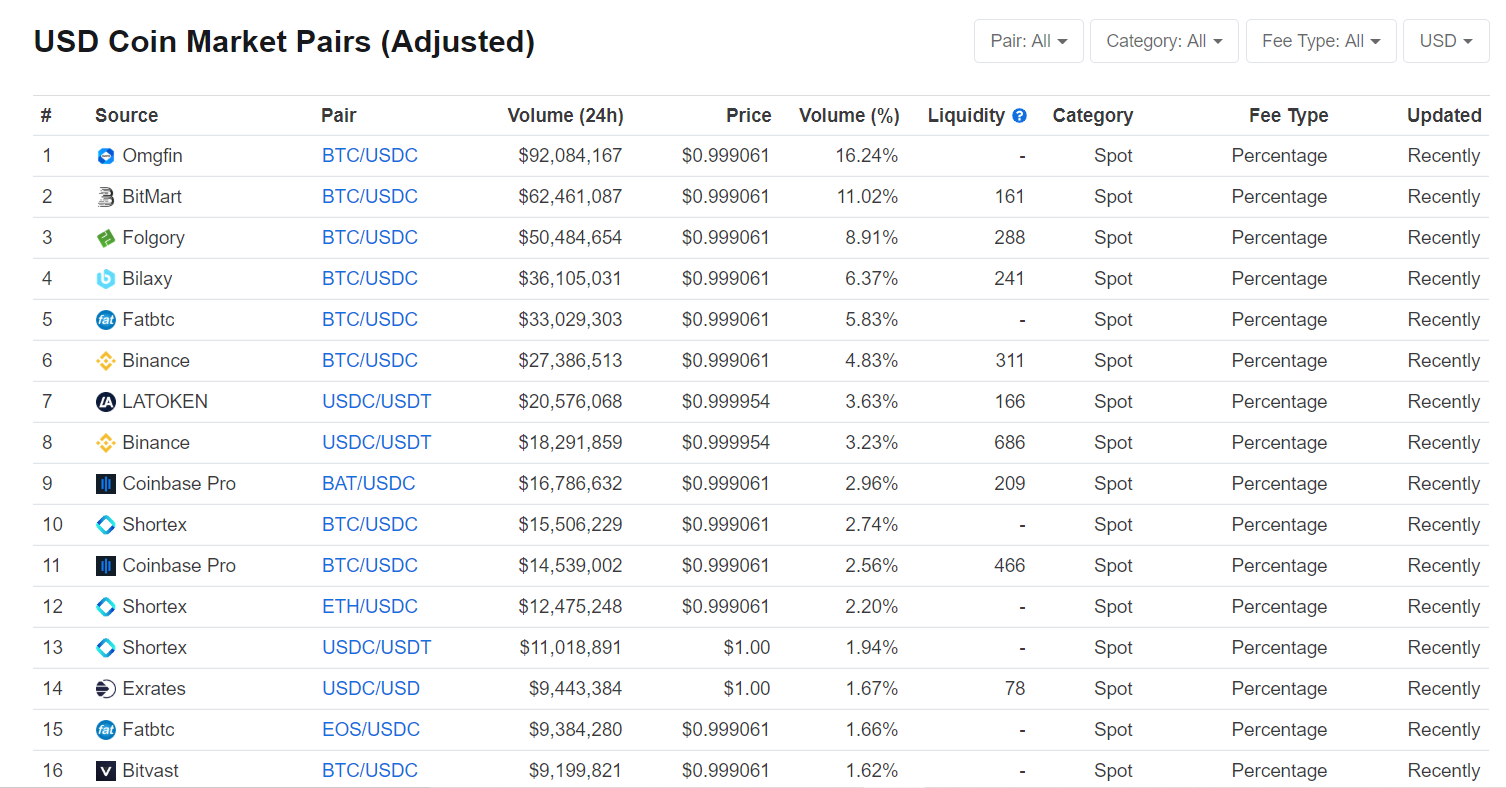Screen dimensions: 1506x788
Task: Click the $27,386,513 volume value
Action: tap(570, 361)
